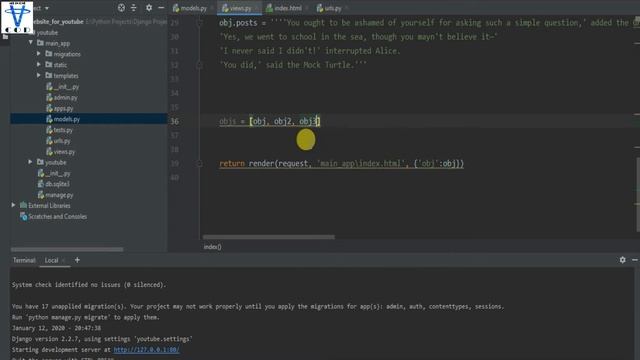Expand the migrations folder
The height and width of the screenshot is (360, 640).
point(39,53)
